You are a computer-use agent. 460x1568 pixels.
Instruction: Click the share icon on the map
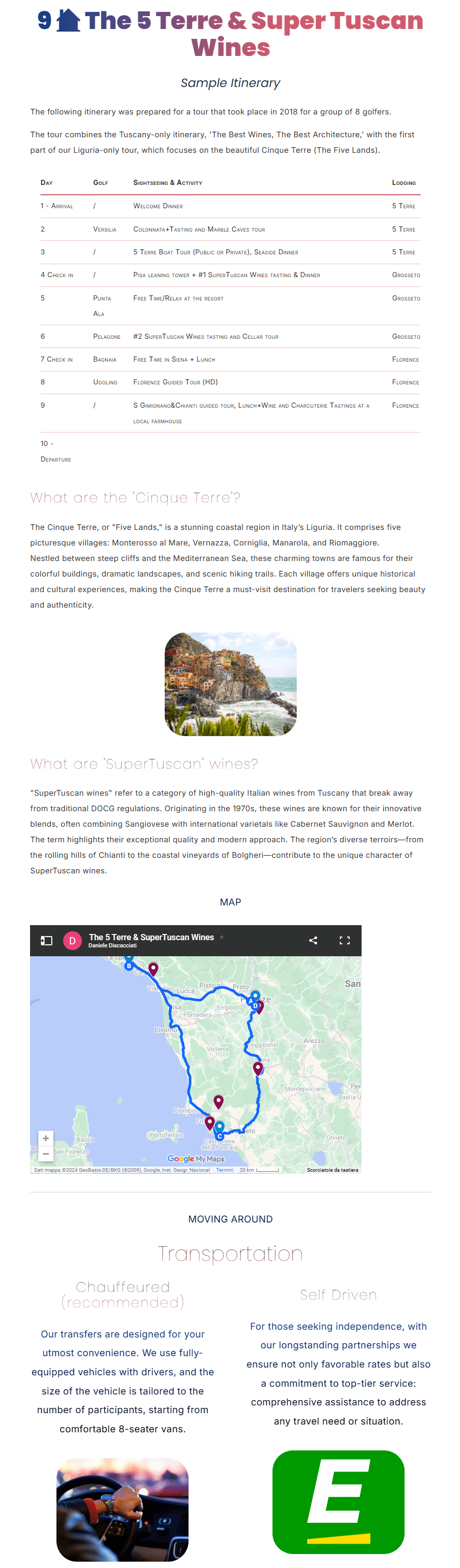313,940
